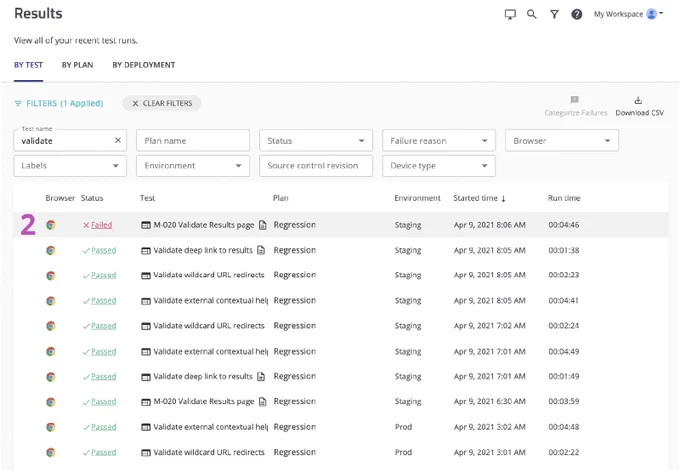Click Regression plan in the Failed row
The image size is (680, 473).
(x=294, y=225)
